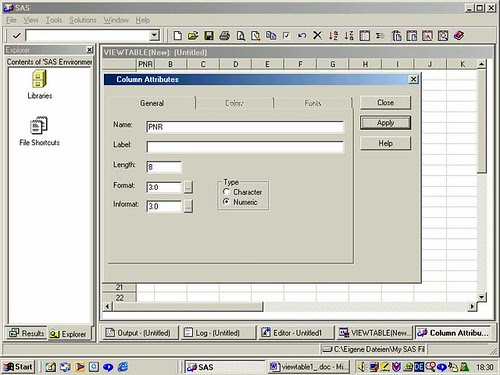Open the Tools menu
The width and height of the screenshot is (500, 375).
coord(54,20)
